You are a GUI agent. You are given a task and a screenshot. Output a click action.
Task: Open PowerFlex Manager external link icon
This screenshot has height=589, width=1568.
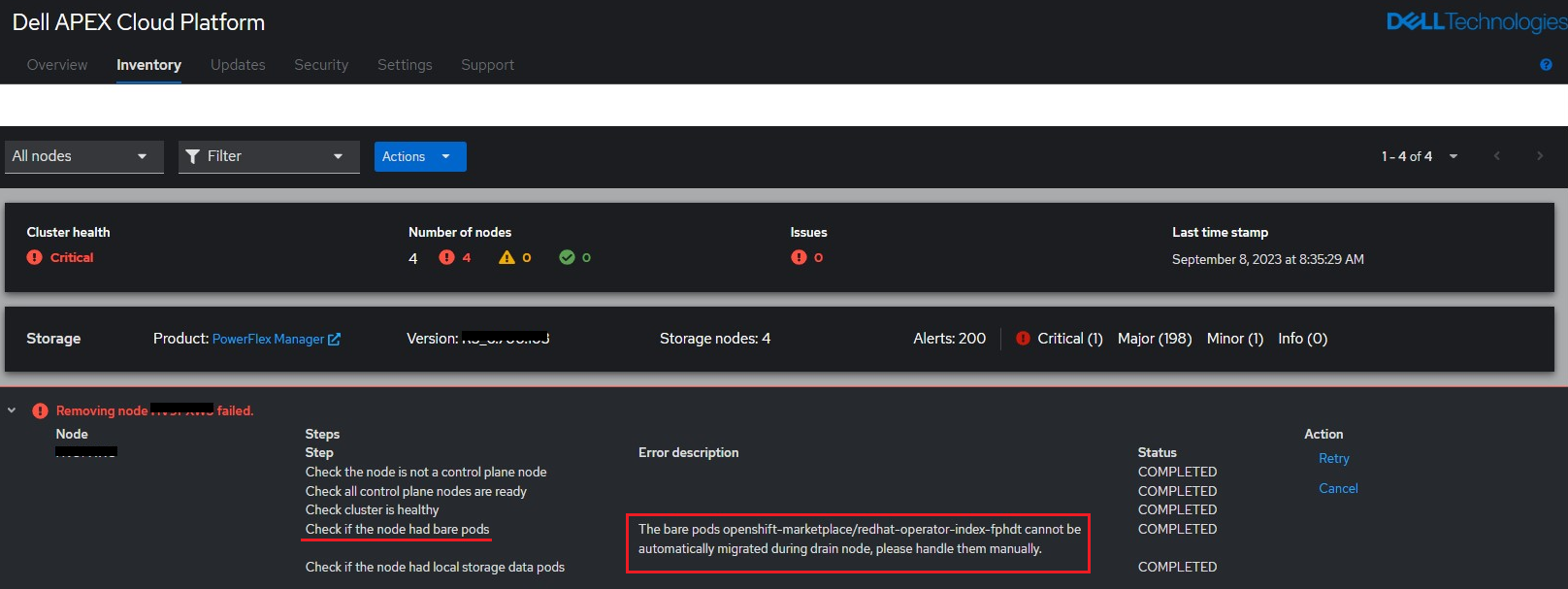[335, 340]
